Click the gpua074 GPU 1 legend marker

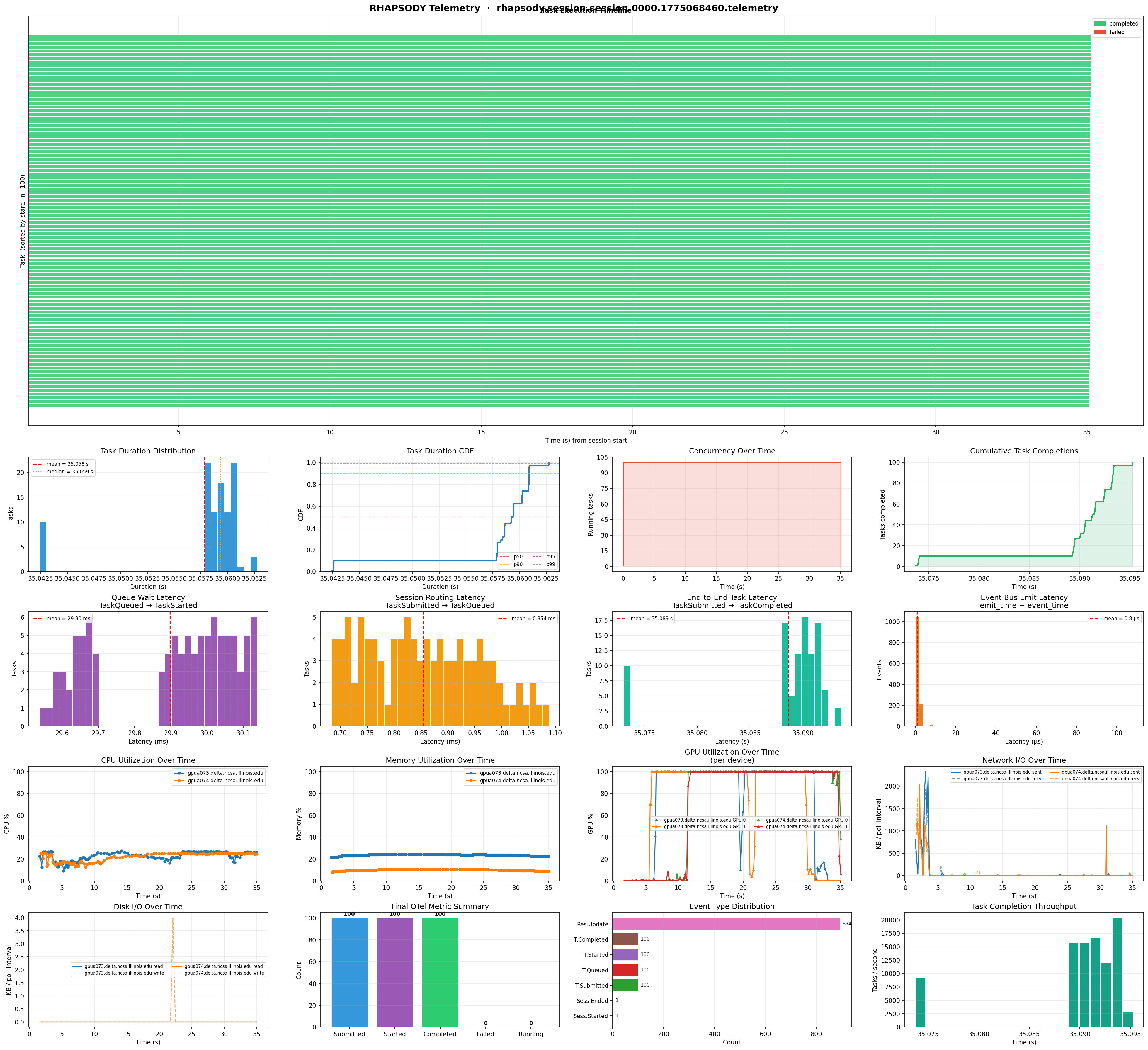tap(758, 827)
